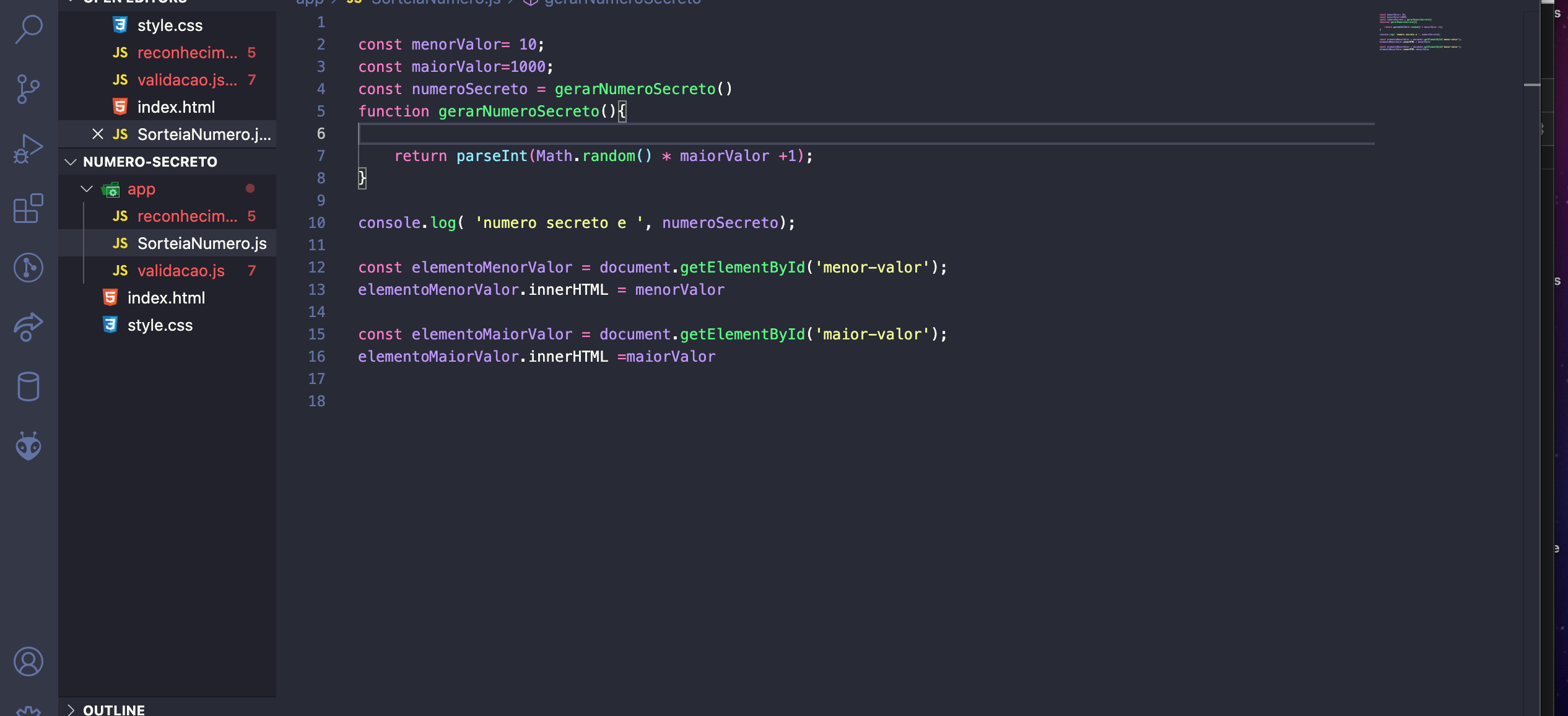
Task: Click closing brace on line 8
Action: pyautogui.click(x=362, y=178)
